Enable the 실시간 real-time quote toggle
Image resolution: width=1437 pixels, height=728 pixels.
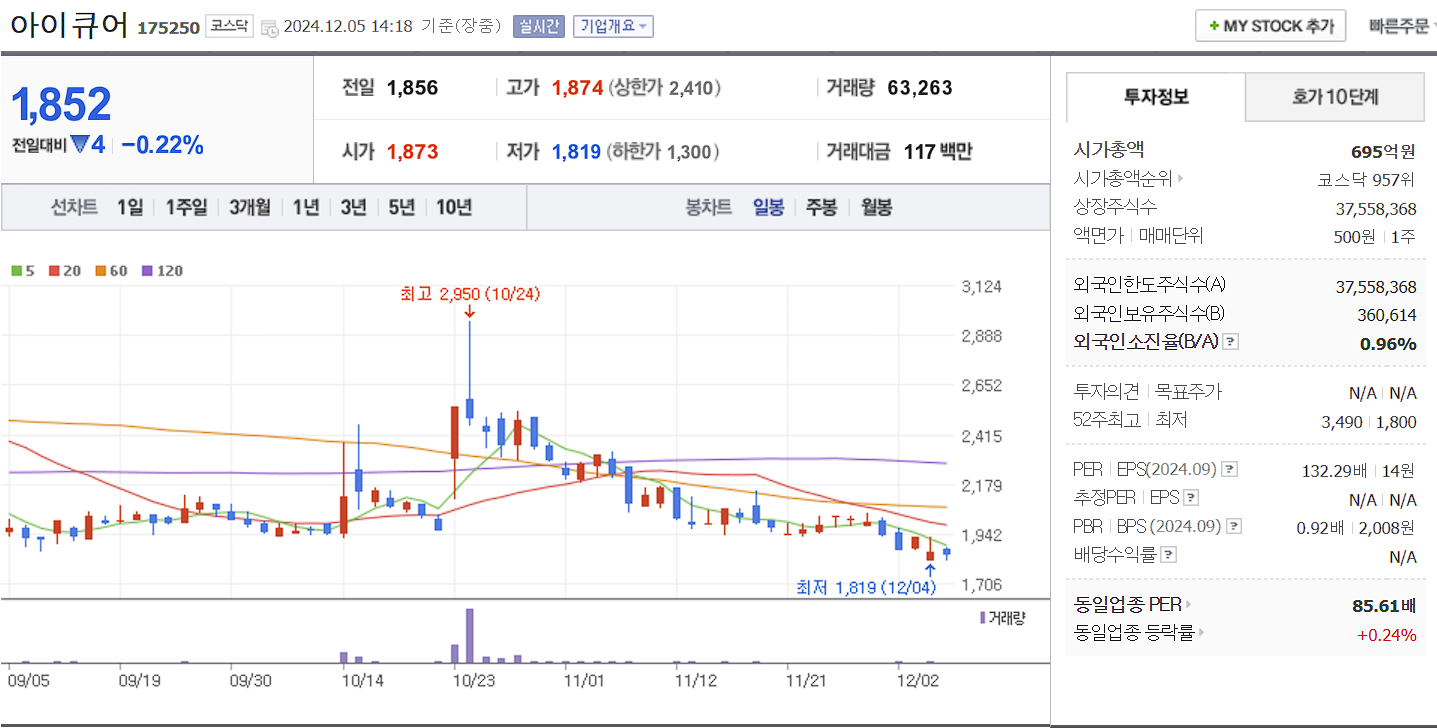pyautogui.click(x=540, y=25)
